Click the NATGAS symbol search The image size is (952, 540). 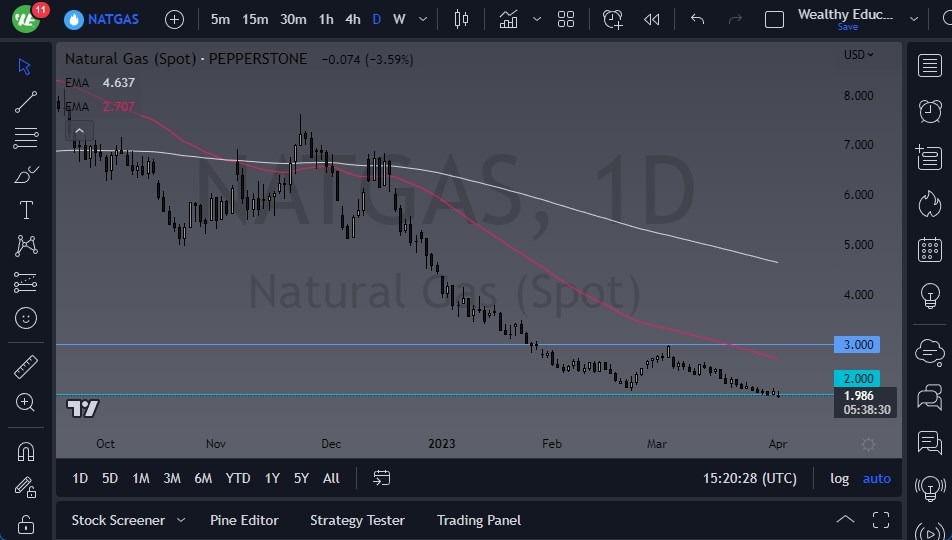(x=102, y=19)
